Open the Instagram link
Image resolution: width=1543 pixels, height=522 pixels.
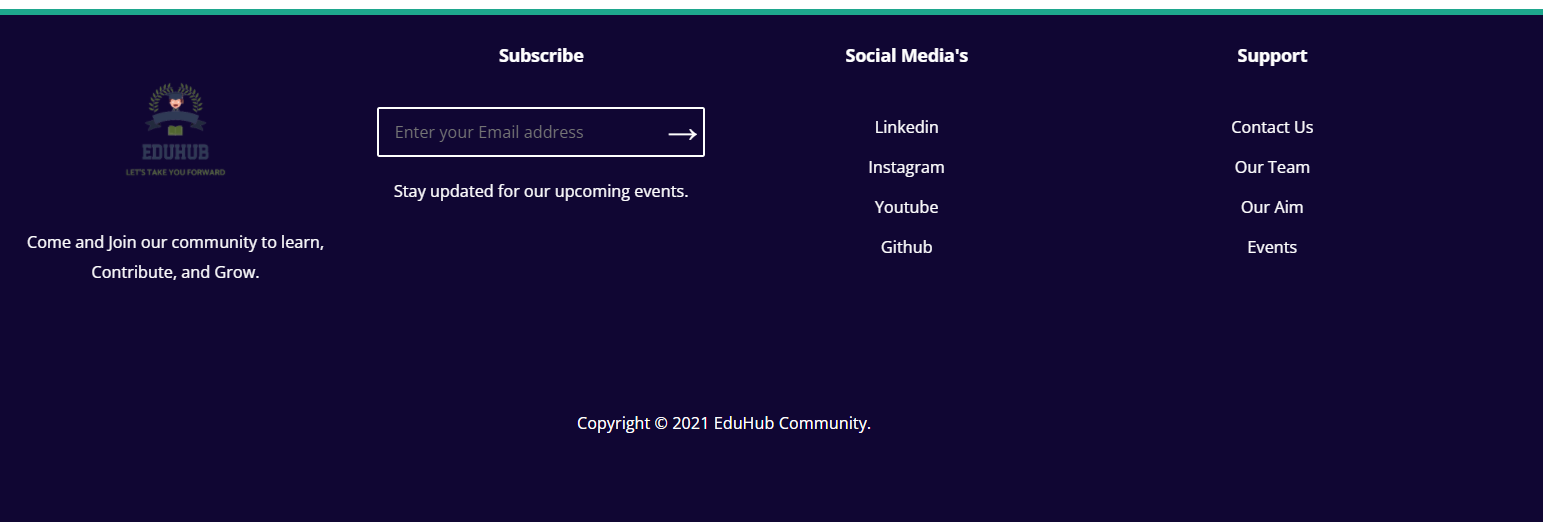(906, 167)
